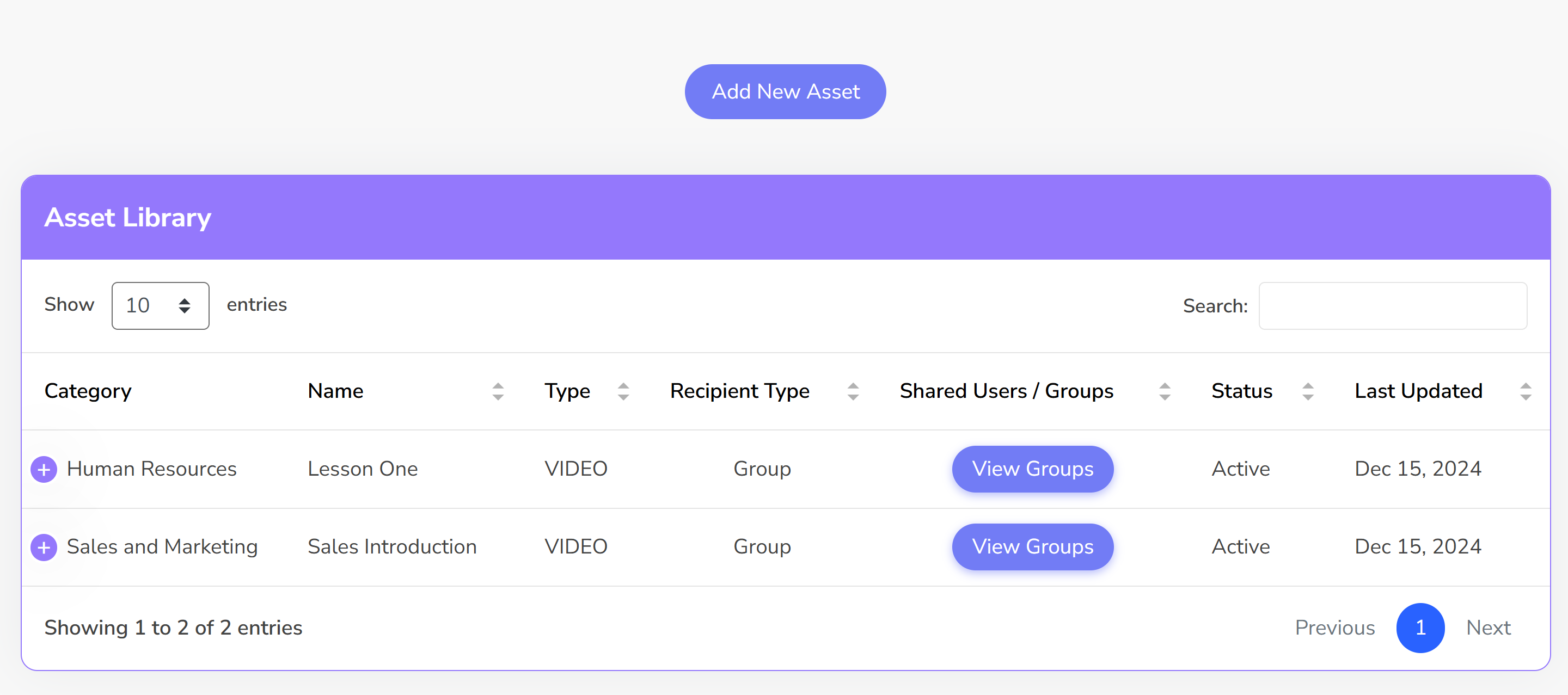Viewport: 1568px width, 695px height.
Task: Click the Recipient Type header text
Action: click(x=739, y=391)
